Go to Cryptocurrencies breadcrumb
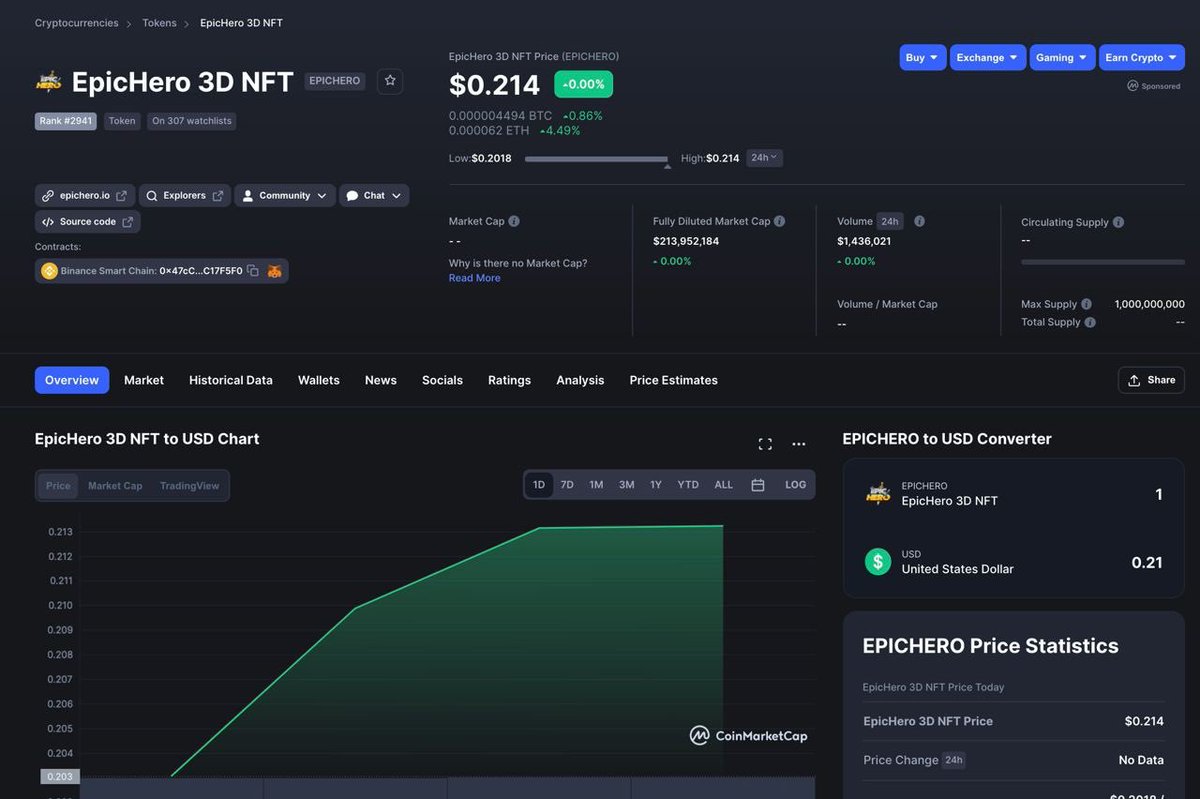Screen dimensions: 1200x799 coord(76,23)
